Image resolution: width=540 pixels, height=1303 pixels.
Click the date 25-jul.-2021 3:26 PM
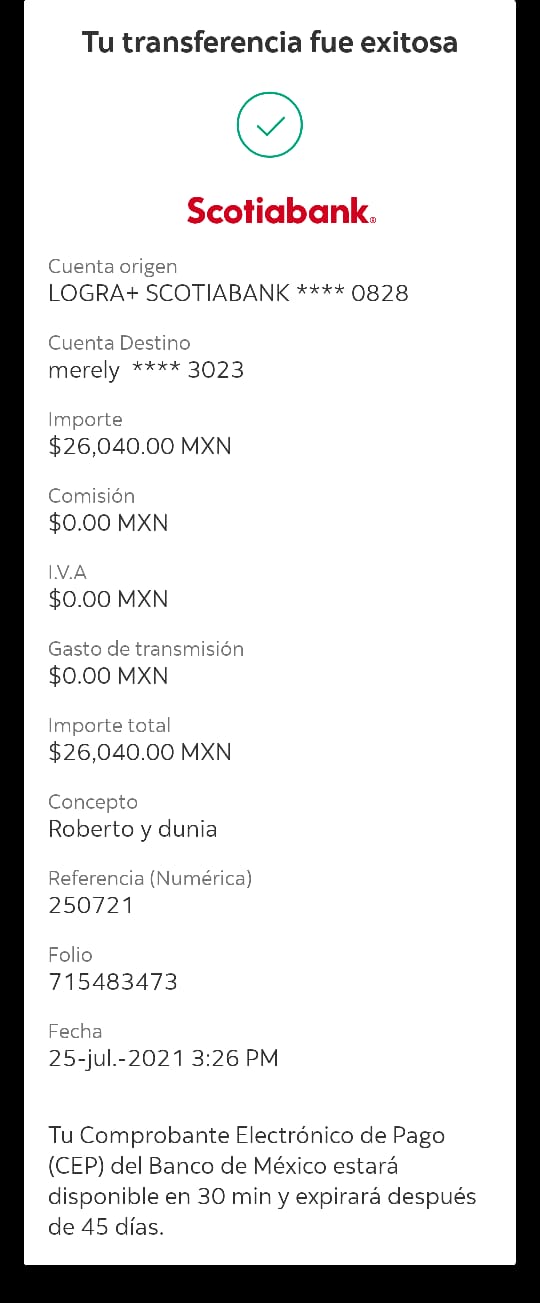coord(163,1058)
